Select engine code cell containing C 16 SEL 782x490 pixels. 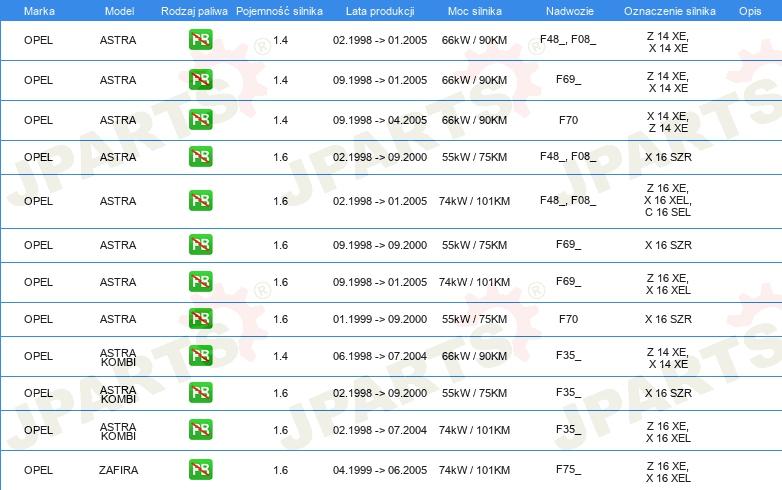click(668, 200)
